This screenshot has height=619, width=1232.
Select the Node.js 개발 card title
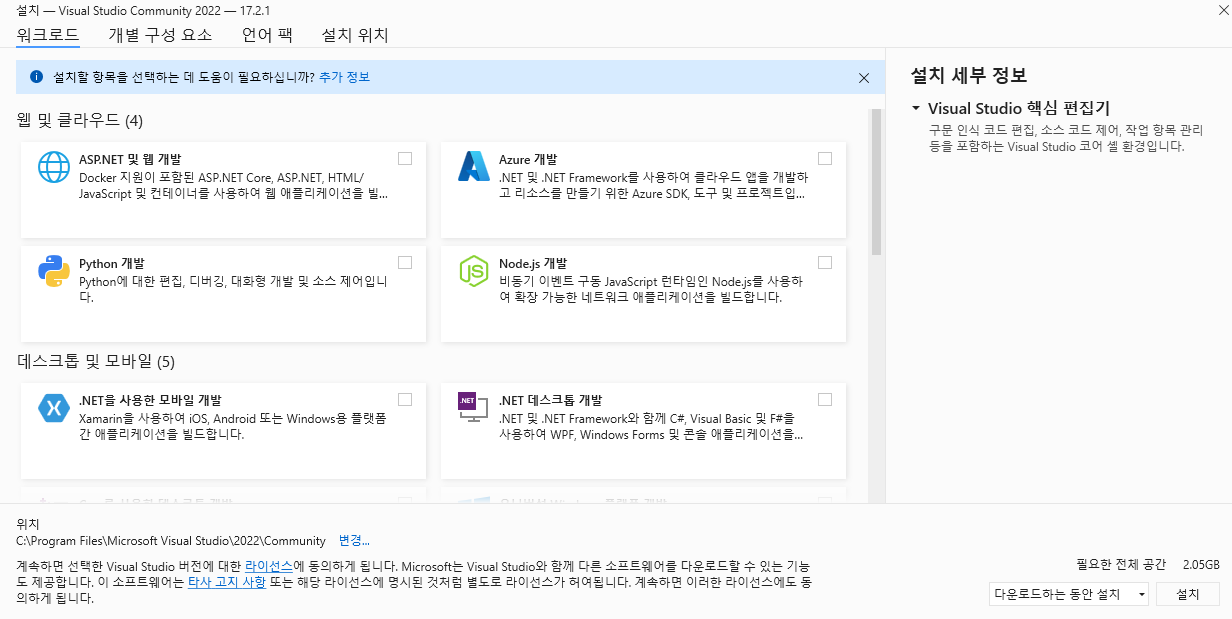pos(533,263)
